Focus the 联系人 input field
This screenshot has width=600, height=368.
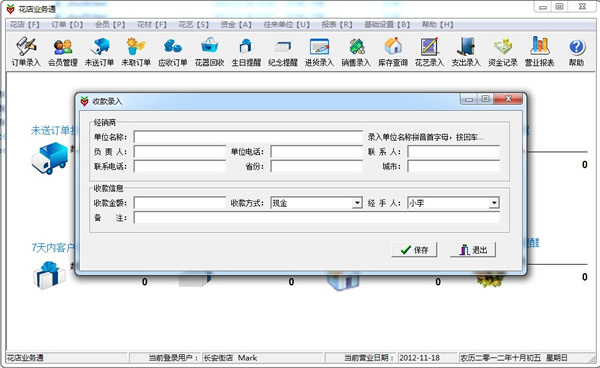pos(453,151)
